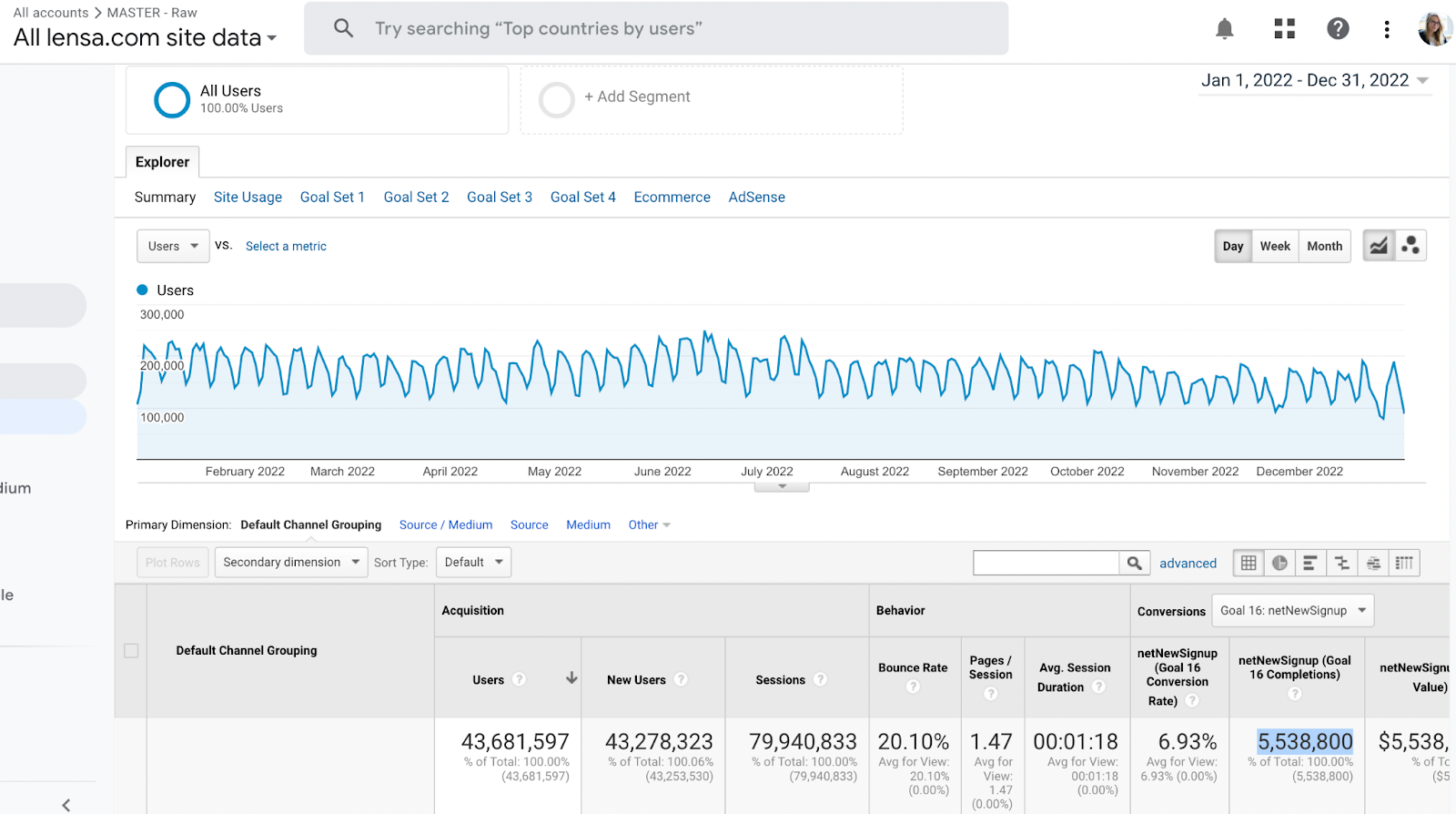Open the help question mark menu
The width and height of the screenshot is (1456, 814).
(1338, 29)
